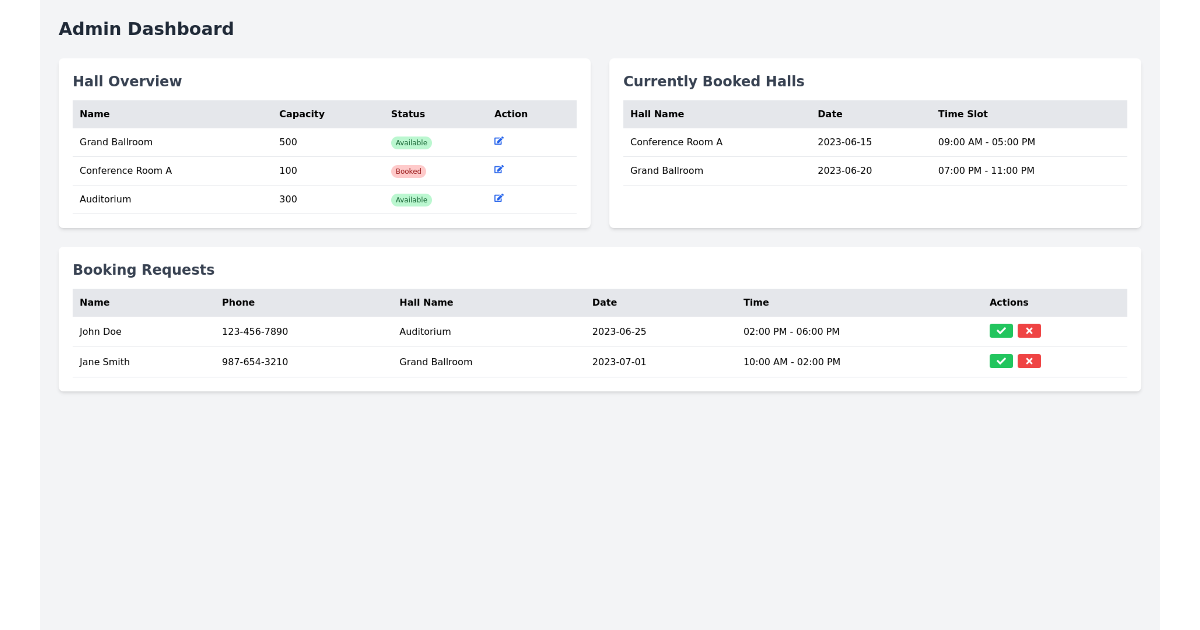Sort by the Capacity column header

tap(302, 114)
